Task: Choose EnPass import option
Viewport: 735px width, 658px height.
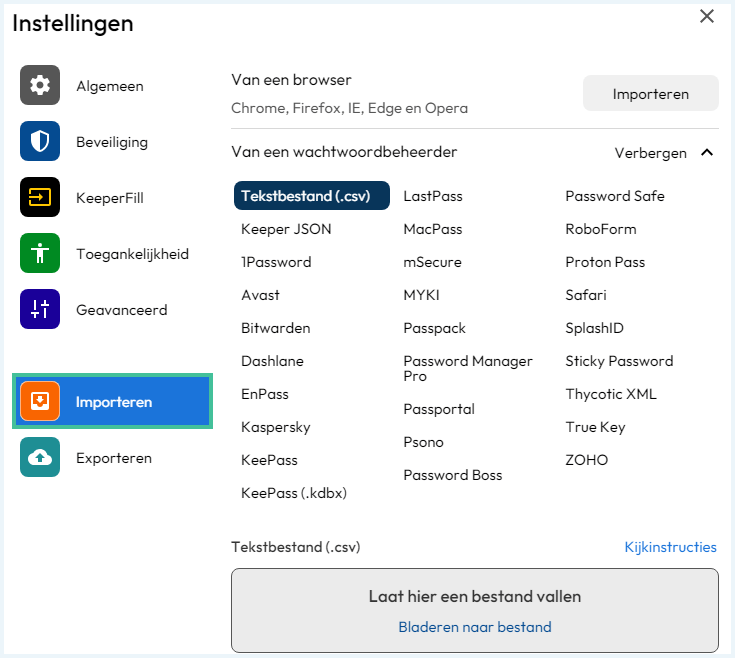Action: click(x=265, y=394)
